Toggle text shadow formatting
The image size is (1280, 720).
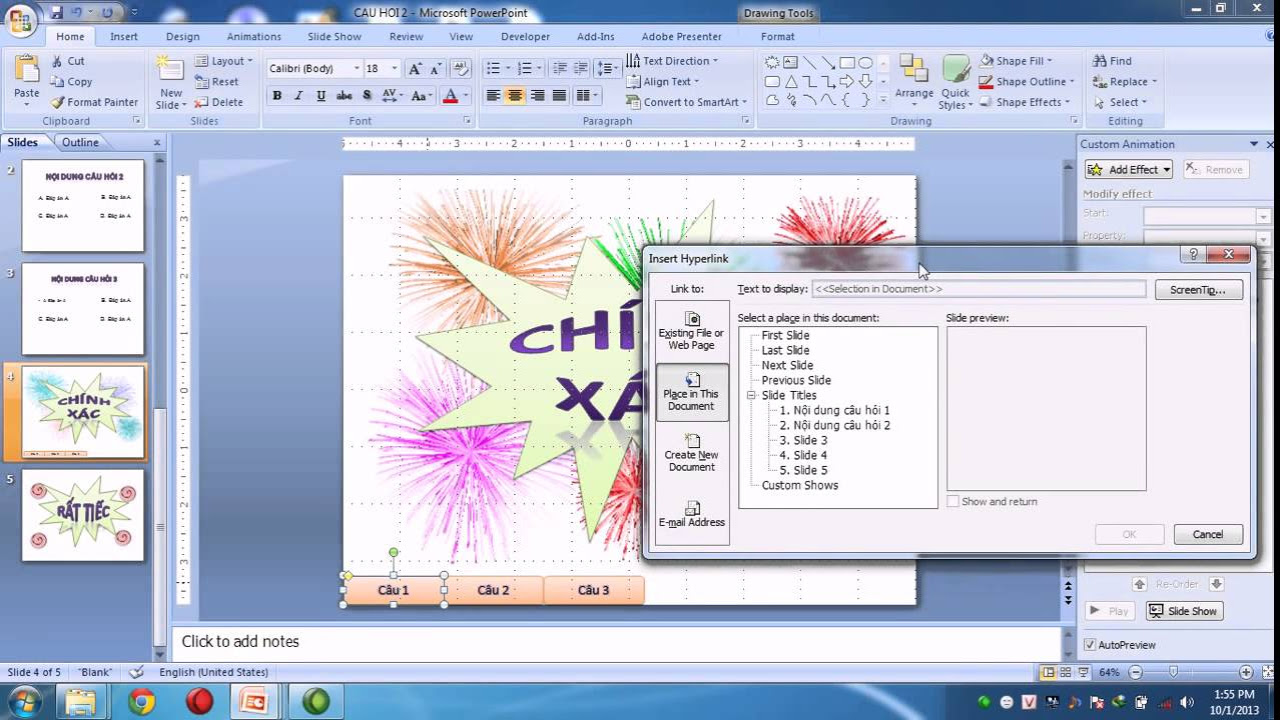click(367, 96)
